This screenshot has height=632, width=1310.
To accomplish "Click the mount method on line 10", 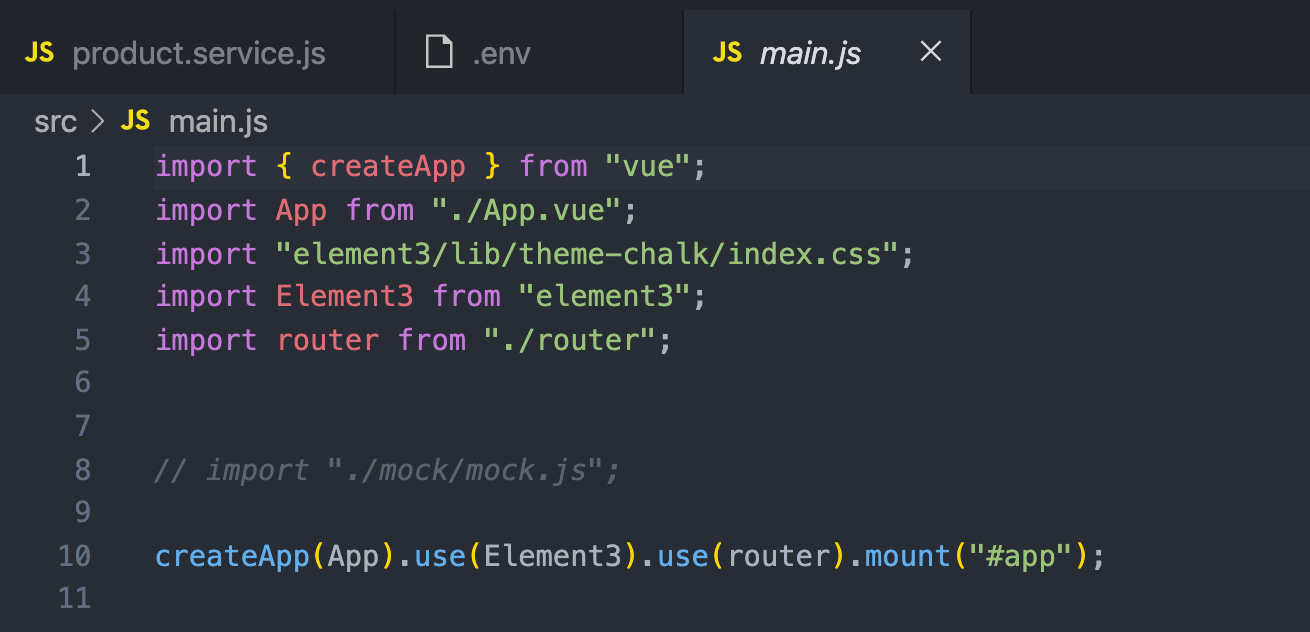I will click(907, 555).
